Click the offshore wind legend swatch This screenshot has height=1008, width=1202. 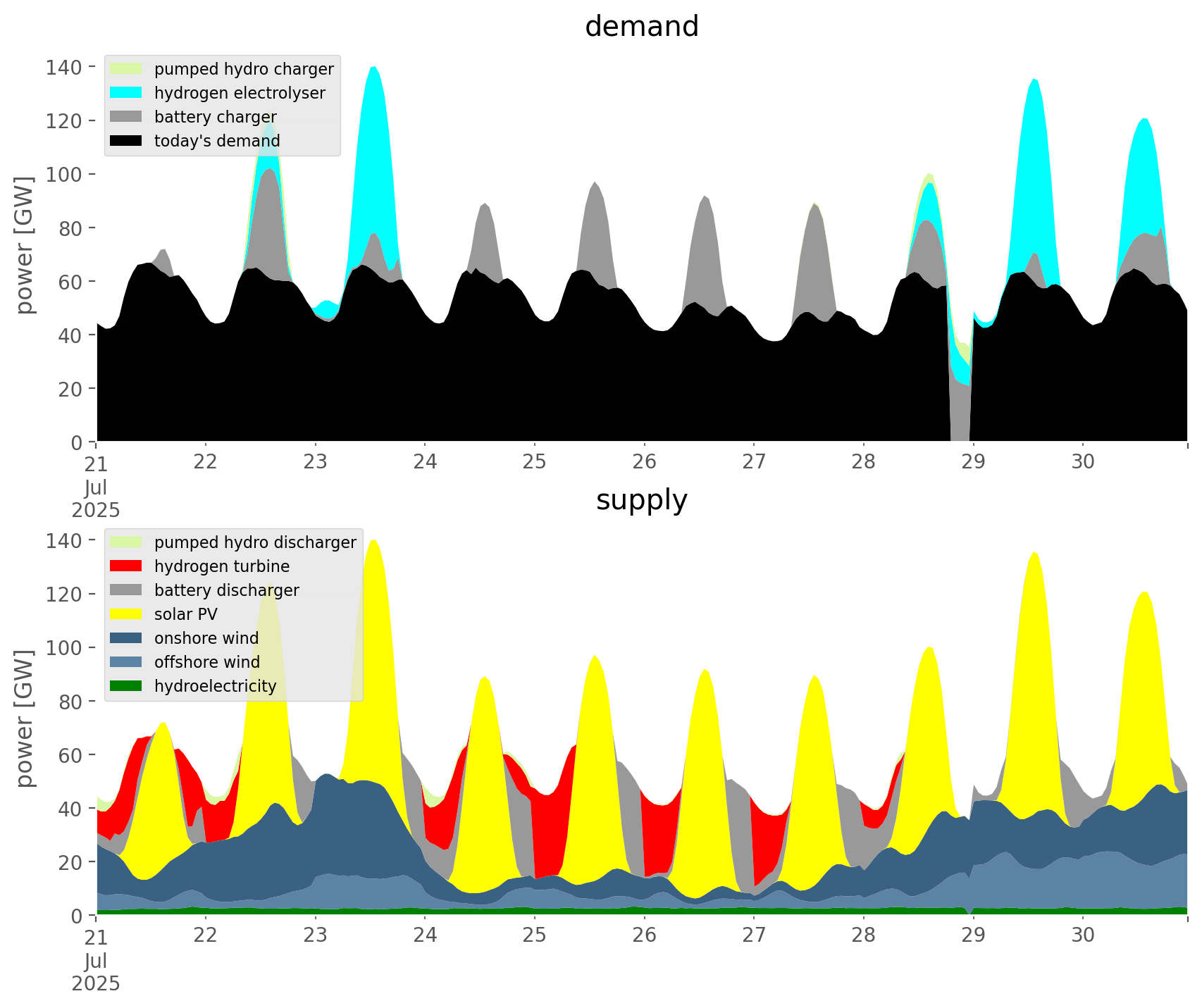[125, 662]
